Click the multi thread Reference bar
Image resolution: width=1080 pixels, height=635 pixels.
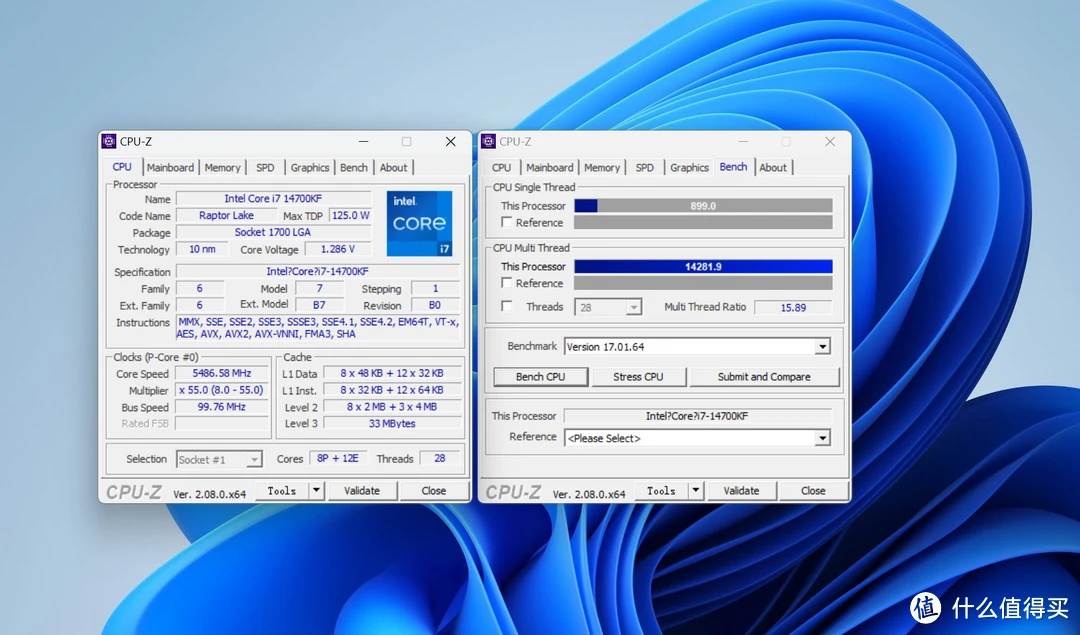(703, 283)
